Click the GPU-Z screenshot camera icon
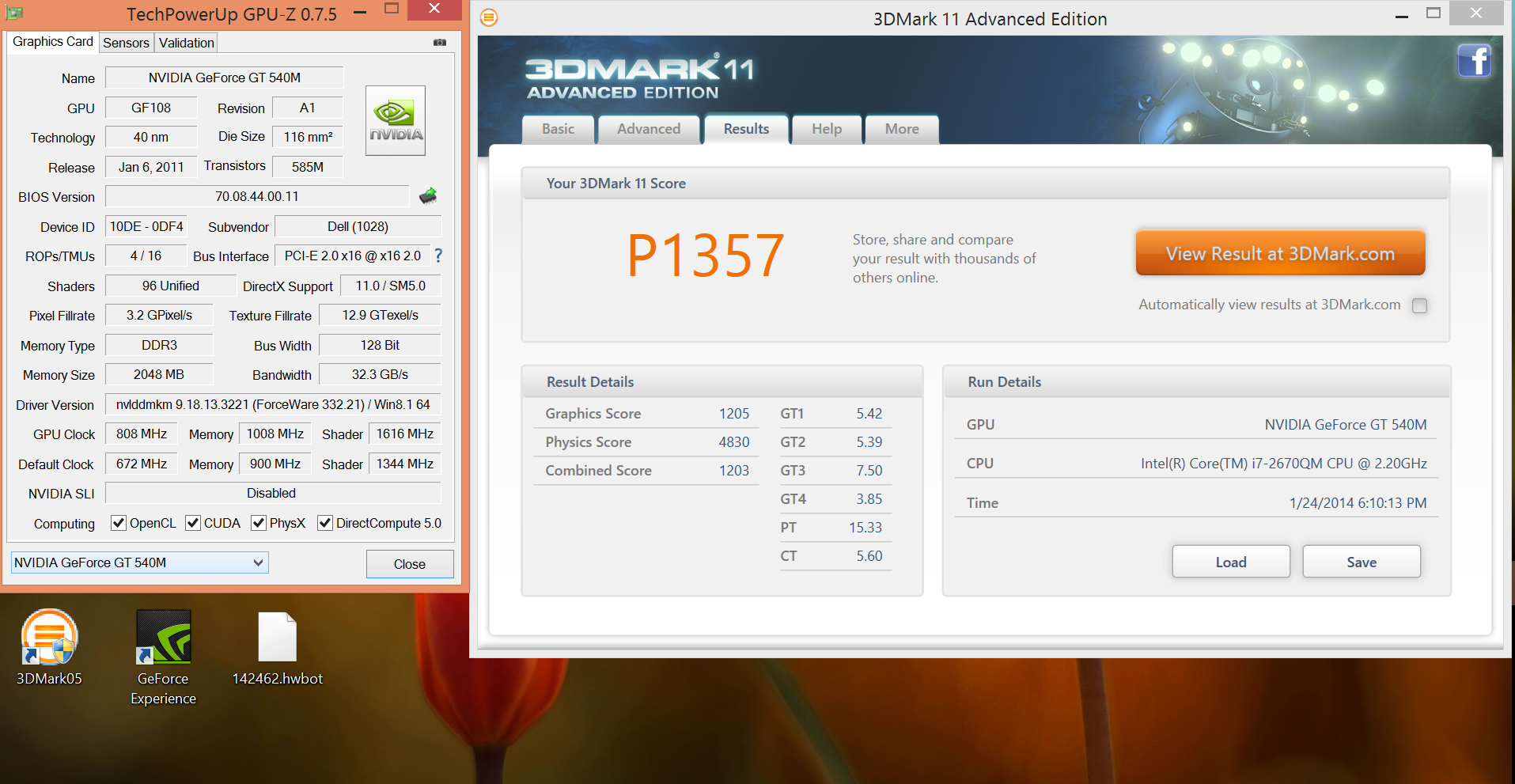The height and width of the screenshot is (784, 1515). 440,43
